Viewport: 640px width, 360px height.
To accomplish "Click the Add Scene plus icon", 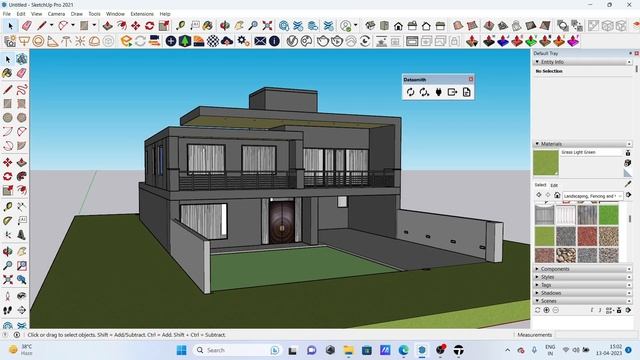I will [547, 310].
